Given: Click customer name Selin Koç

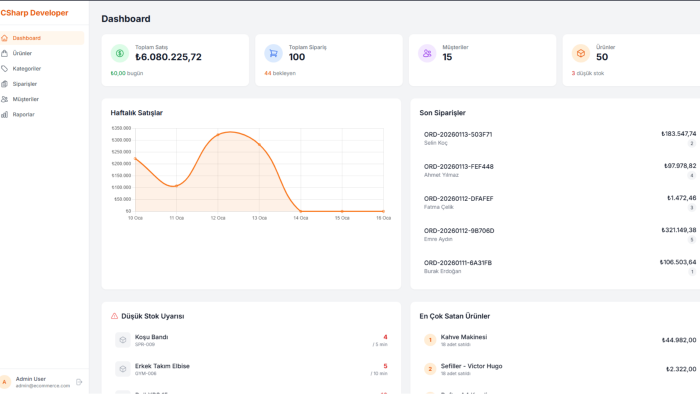Looking at the screenshot, I should pyautogui.click(x=435, y=143).
